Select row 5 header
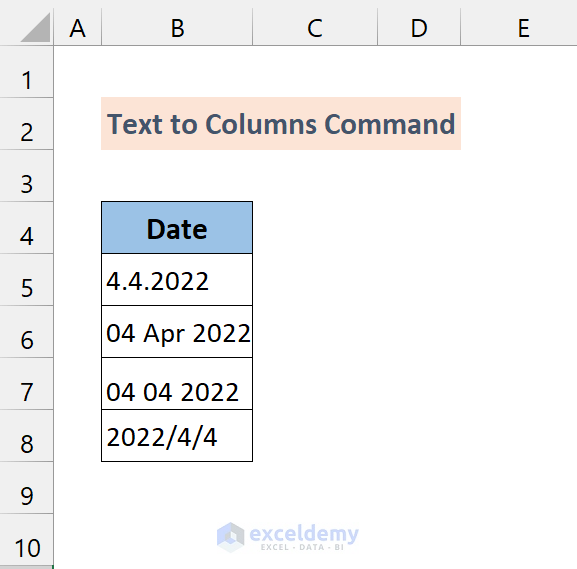The width and height of the screenshot is (577, 569). tap(26, 279)
